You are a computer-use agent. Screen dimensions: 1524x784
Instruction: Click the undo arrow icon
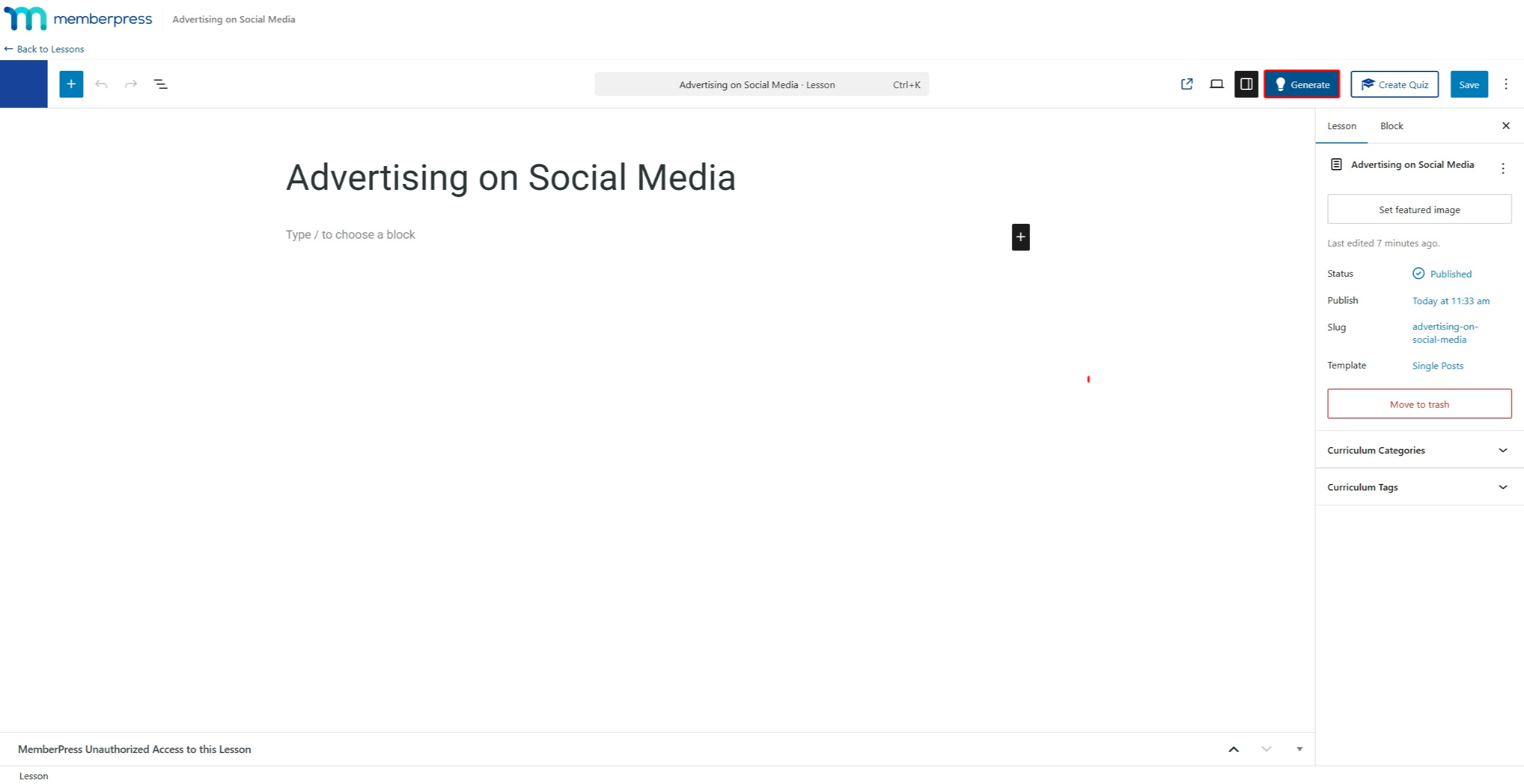101,84
